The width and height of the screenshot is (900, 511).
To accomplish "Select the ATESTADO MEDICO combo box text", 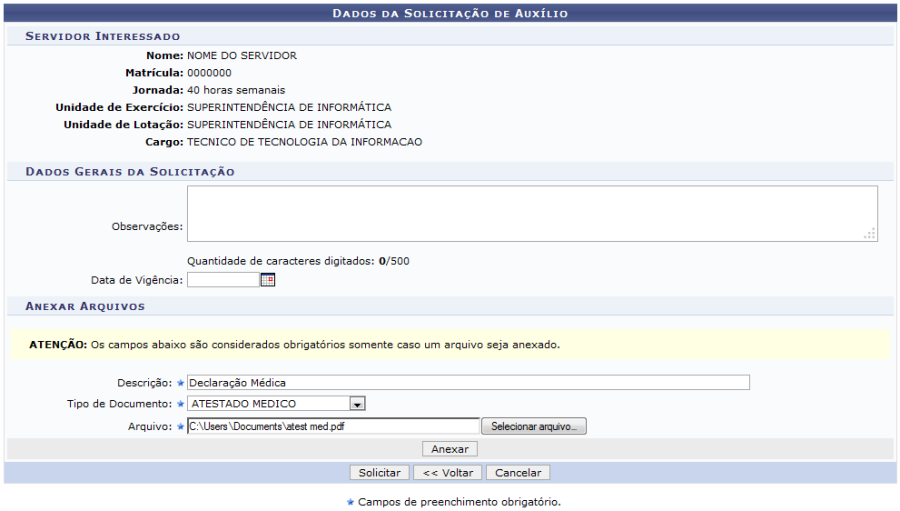I will pyautogui.click(x=267, y=404).
